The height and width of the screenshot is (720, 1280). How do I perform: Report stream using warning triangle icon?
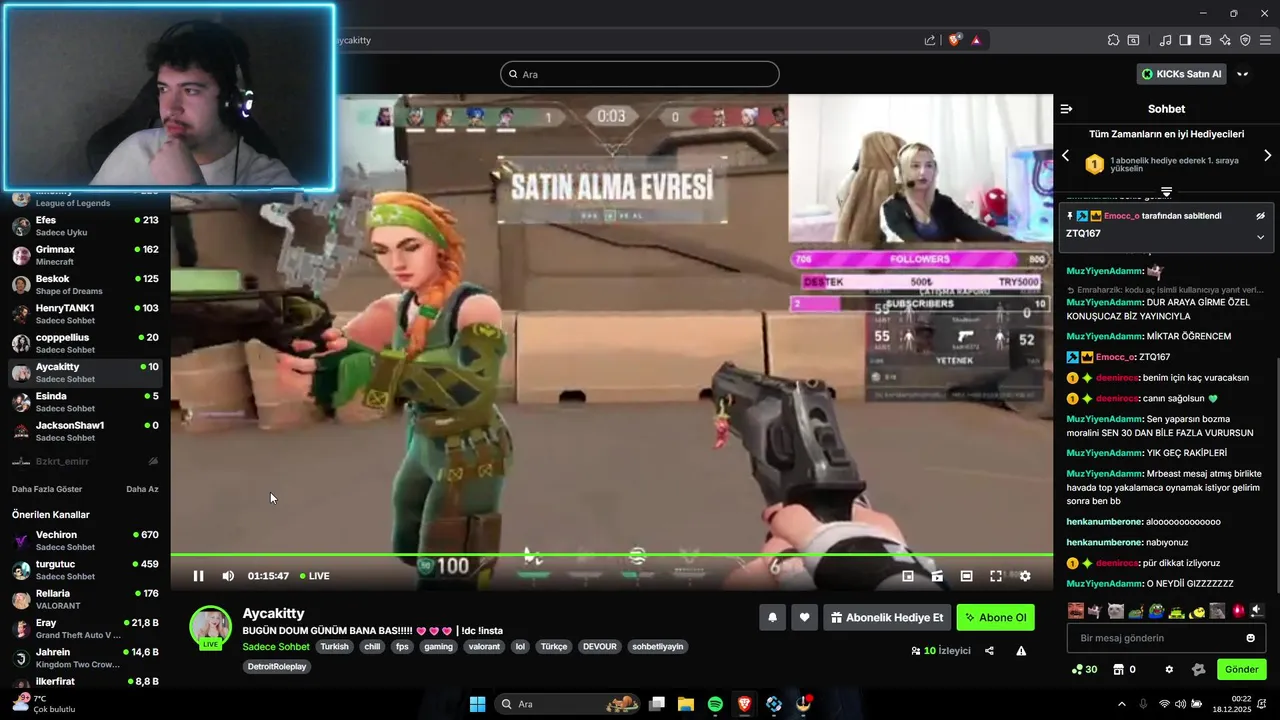point(1021,651)
